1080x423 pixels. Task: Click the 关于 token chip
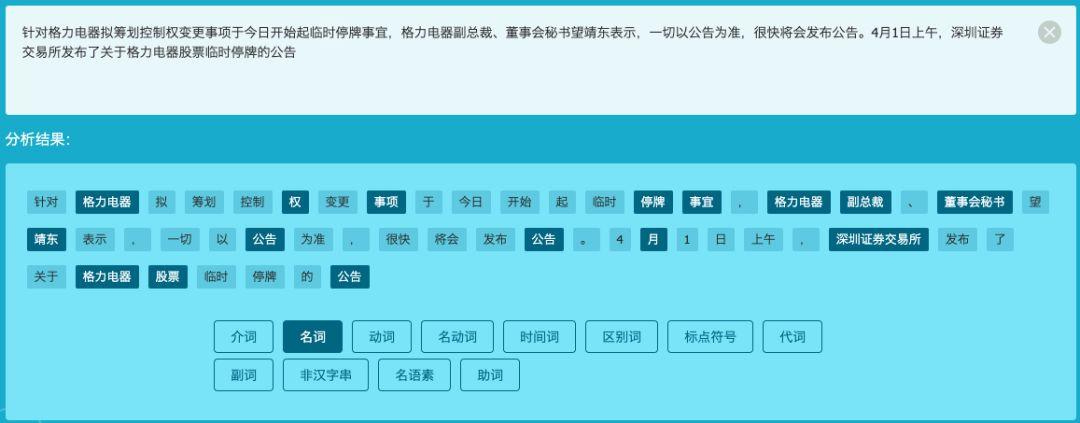tap(47, 276)
